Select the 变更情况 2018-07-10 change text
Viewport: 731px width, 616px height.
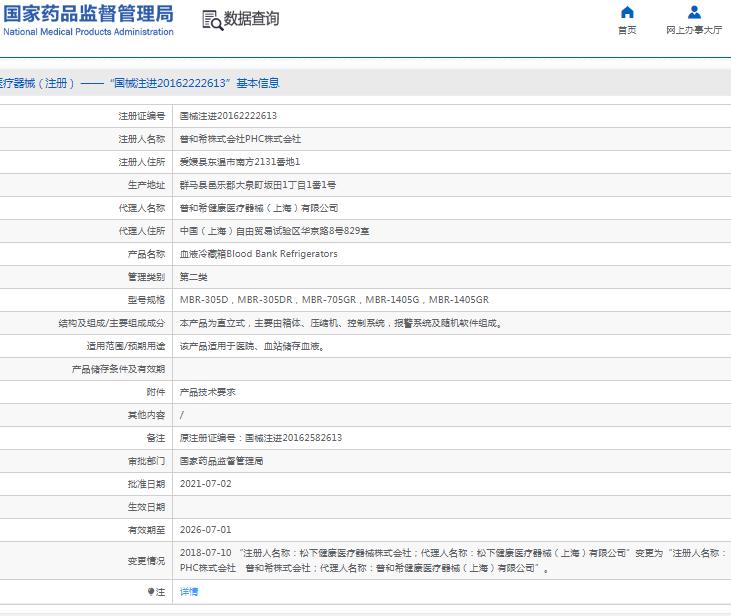click(x=453, y=561)
